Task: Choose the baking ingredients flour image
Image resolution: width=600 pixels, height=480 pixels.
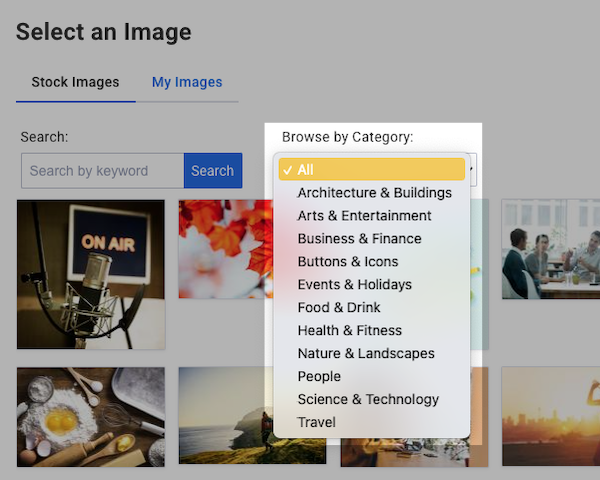Action: coord(91,416)
